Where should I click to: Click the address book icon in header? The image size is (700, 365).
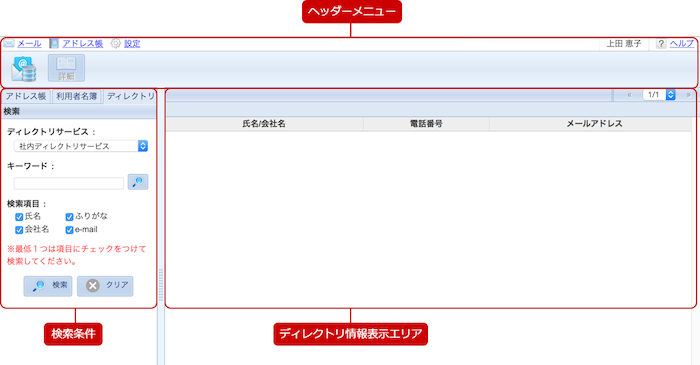(x=54, y=43)
